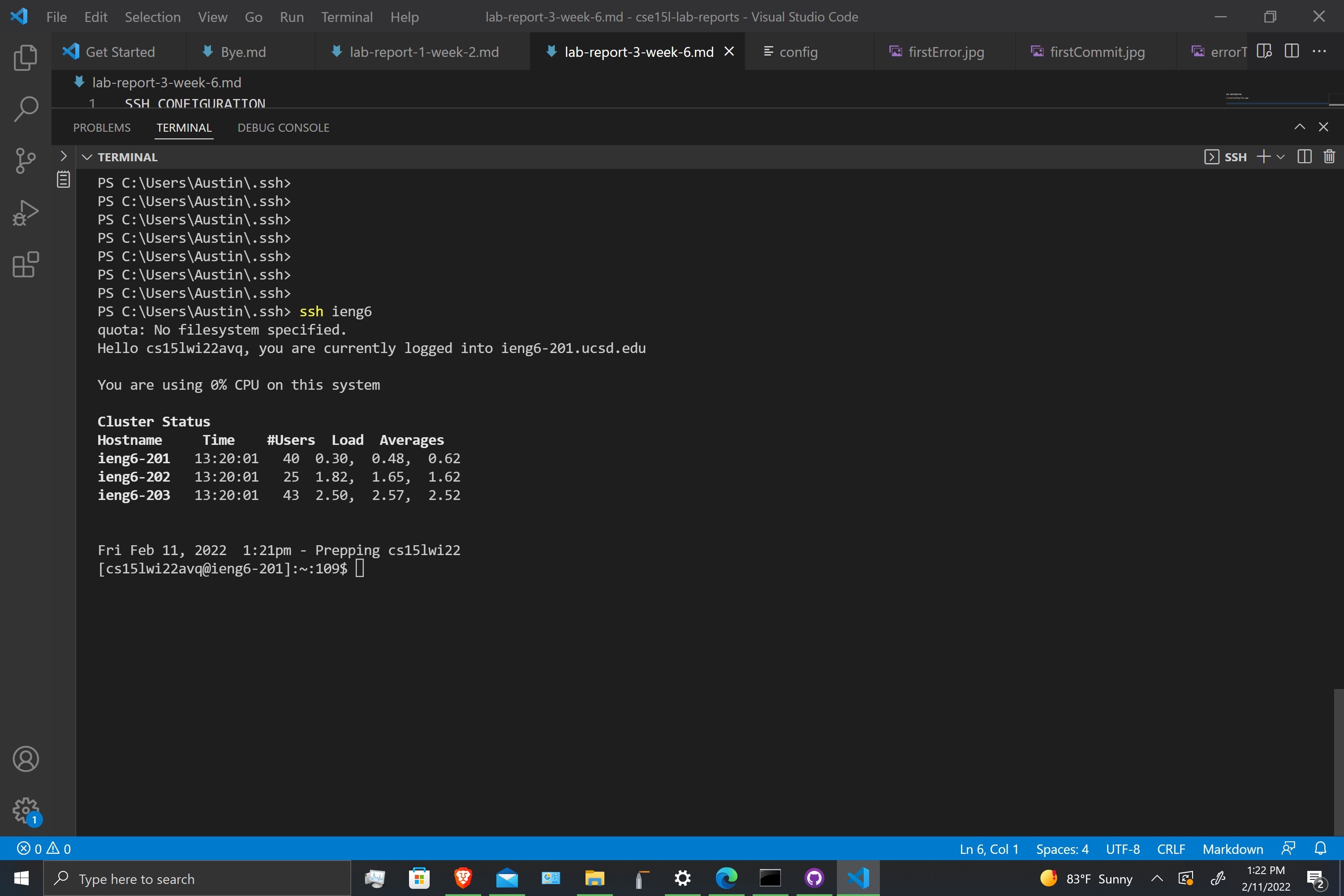Switch to the Get Started tab
The height and width of the screenshot is (896, 1344).
coord(119,52)
